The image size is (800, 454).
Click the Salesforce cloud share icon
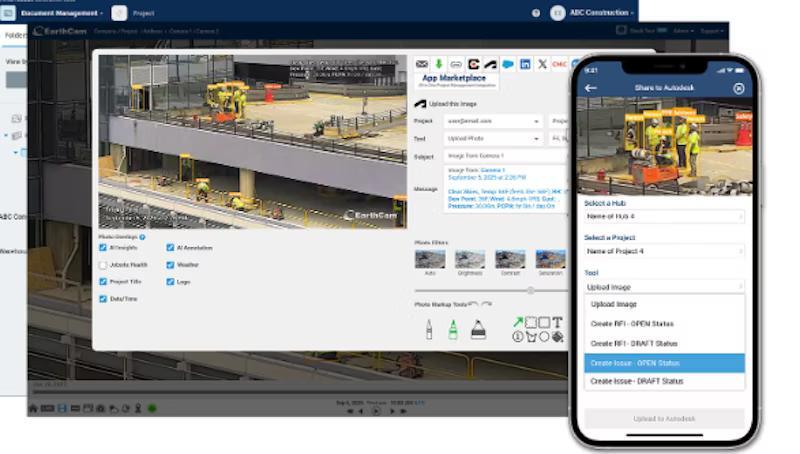tap(508, 64)
